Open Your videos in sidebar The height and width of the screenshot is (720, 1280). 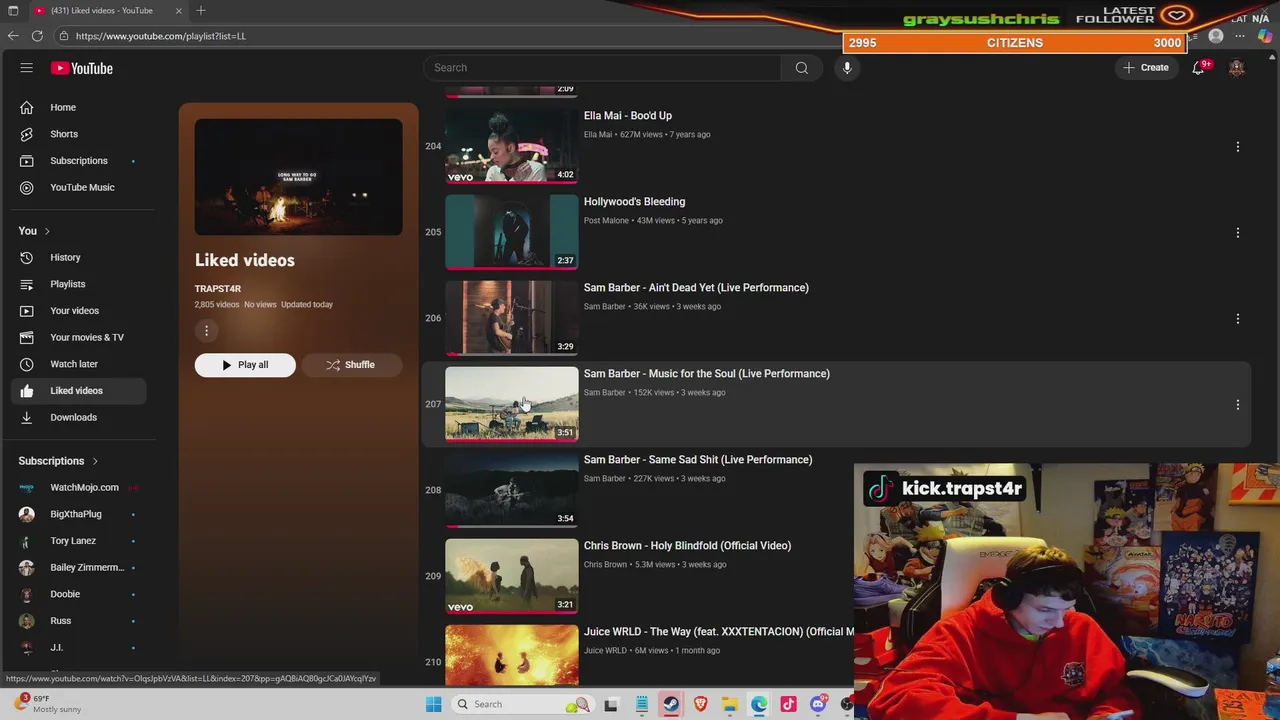80,311
